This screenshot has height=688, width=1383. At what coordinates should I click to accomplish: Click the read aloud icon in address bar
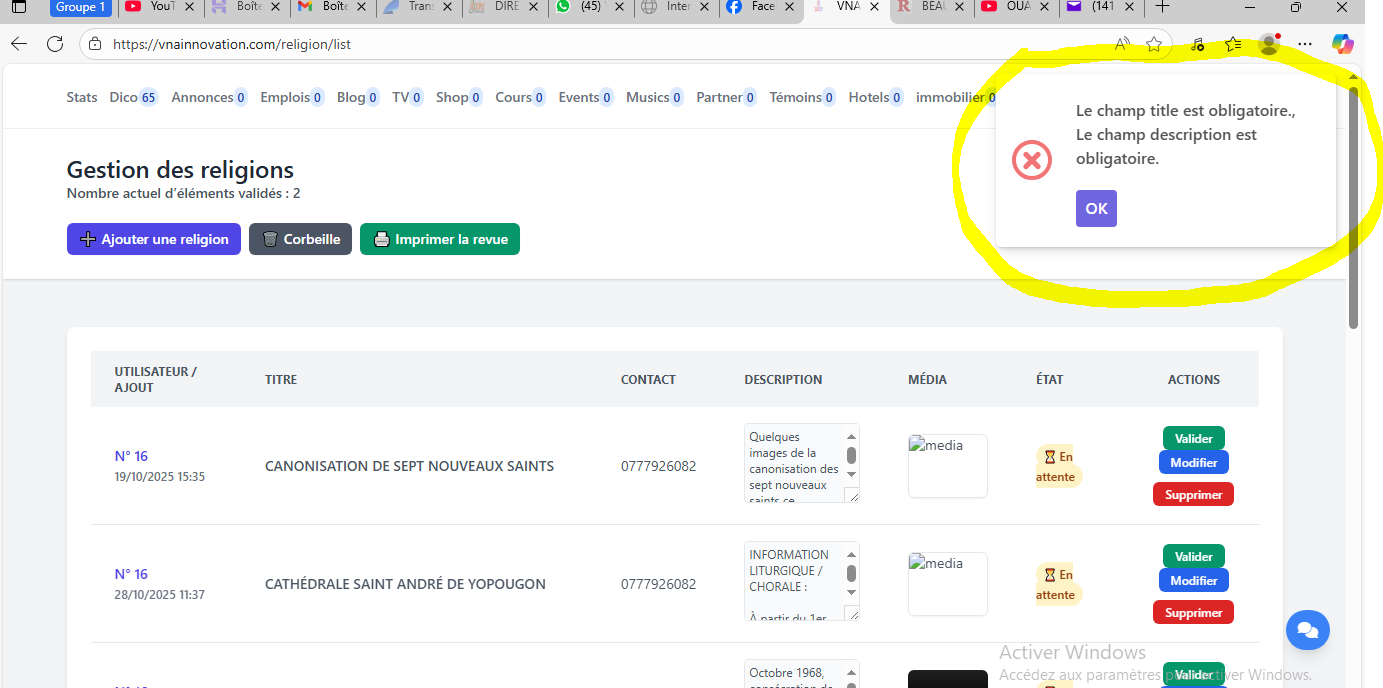coord(1123,44)
